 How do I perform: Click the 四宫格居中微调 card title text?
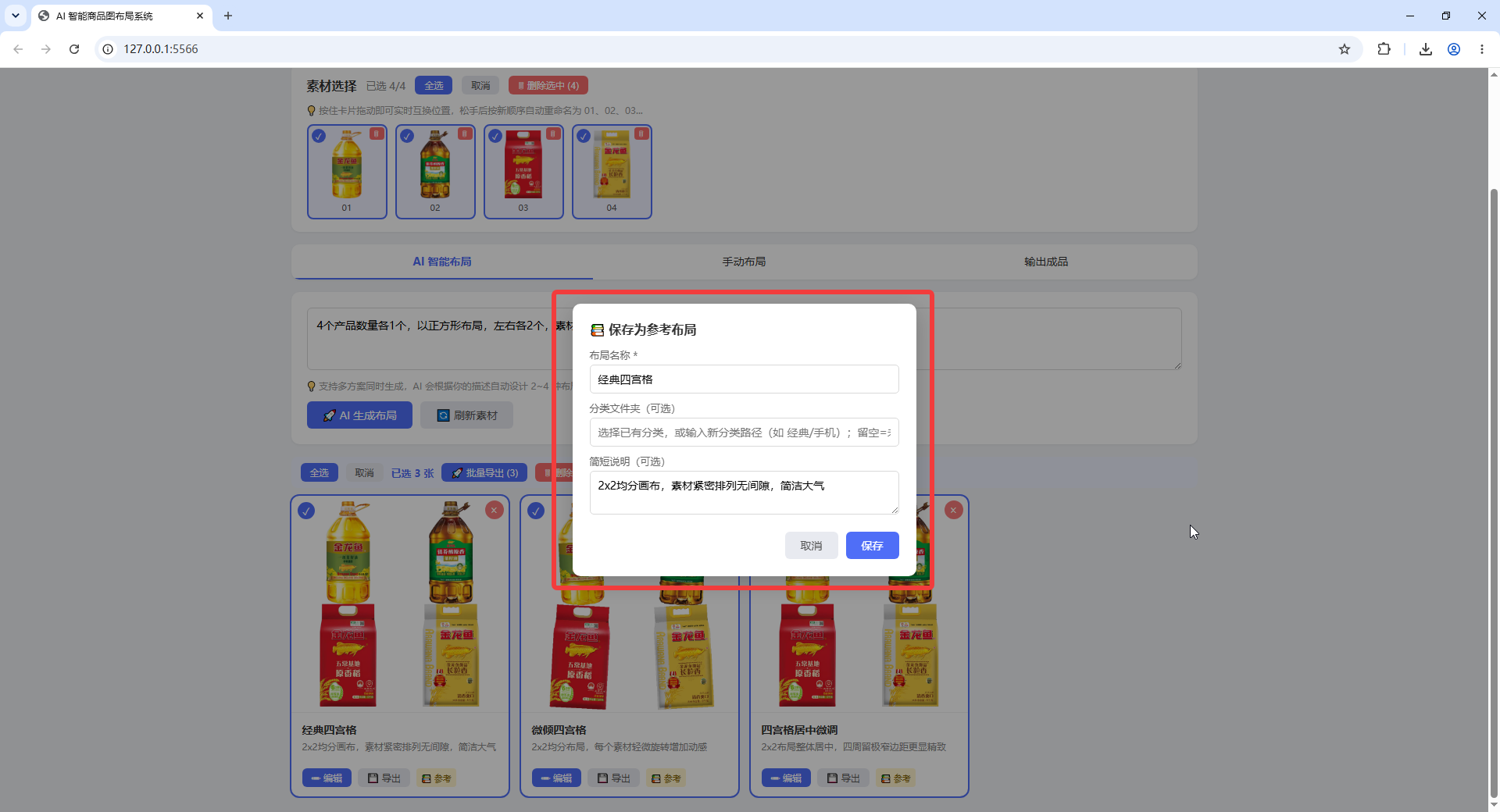coord(799,730)
